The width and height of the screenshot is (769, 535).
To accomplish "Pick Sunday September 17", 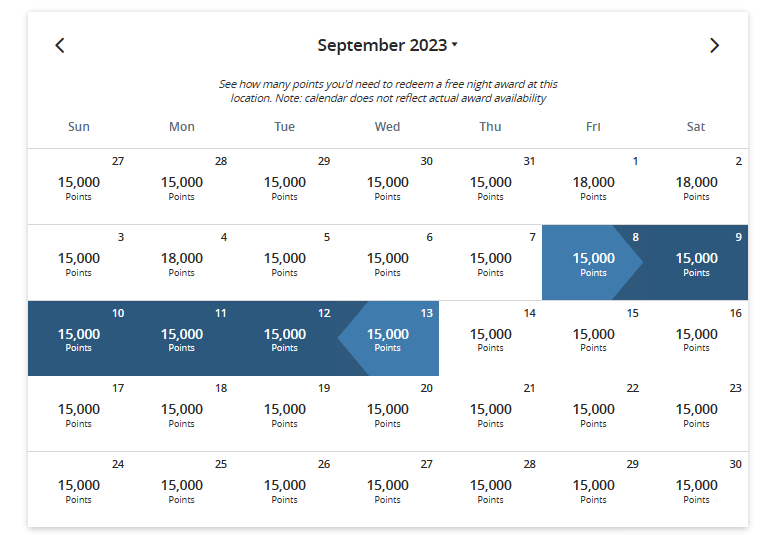I will pos(79,414).
